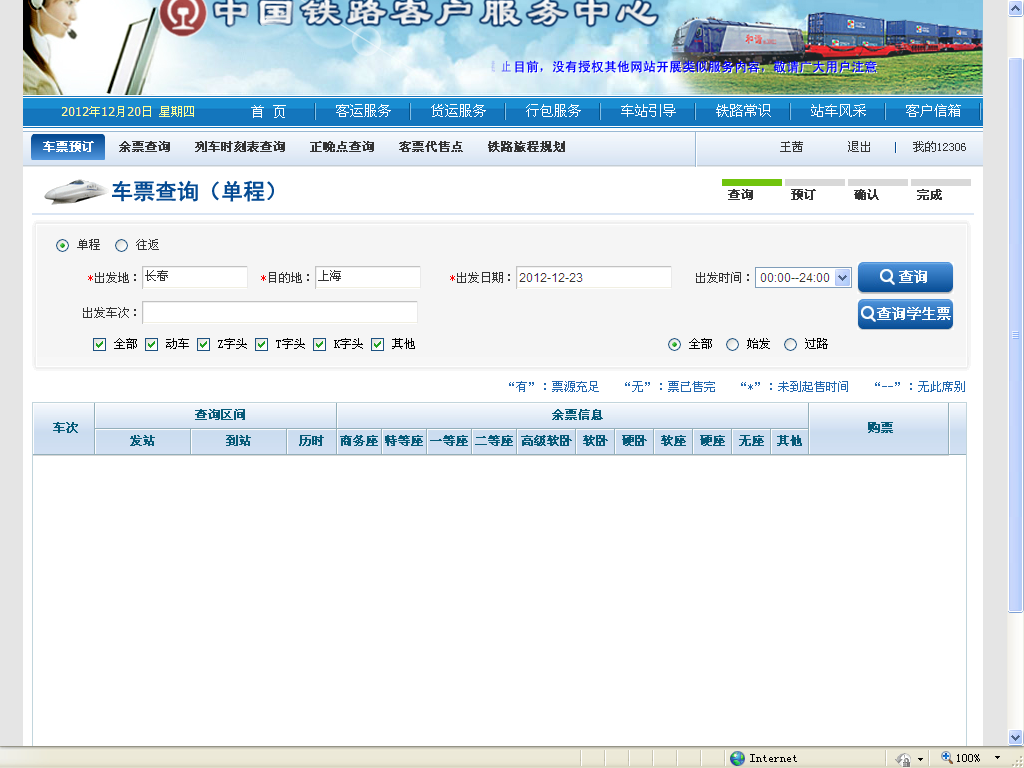Open the 铁路常识 menu
This screenshot has width=1024, height=768.
pos(743,111)
